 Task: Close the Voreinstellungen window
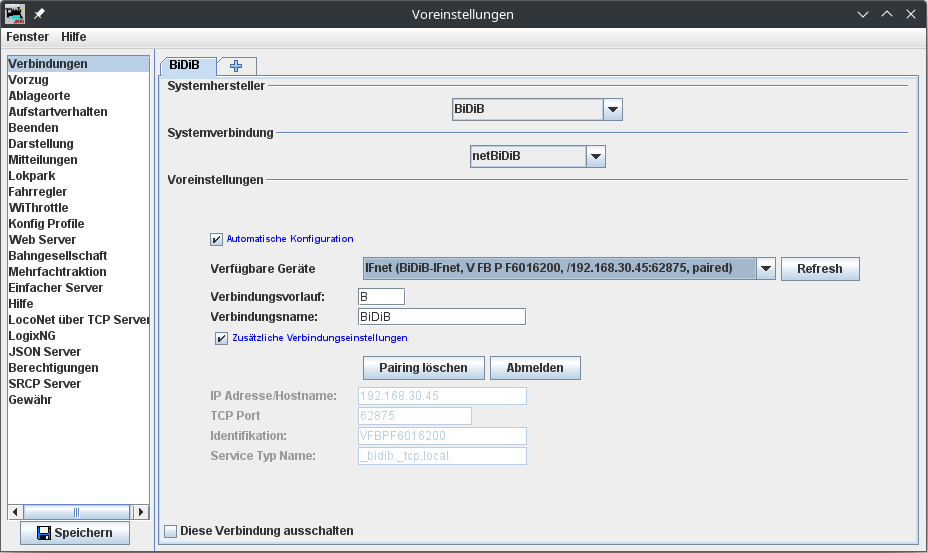coord(911,14)
